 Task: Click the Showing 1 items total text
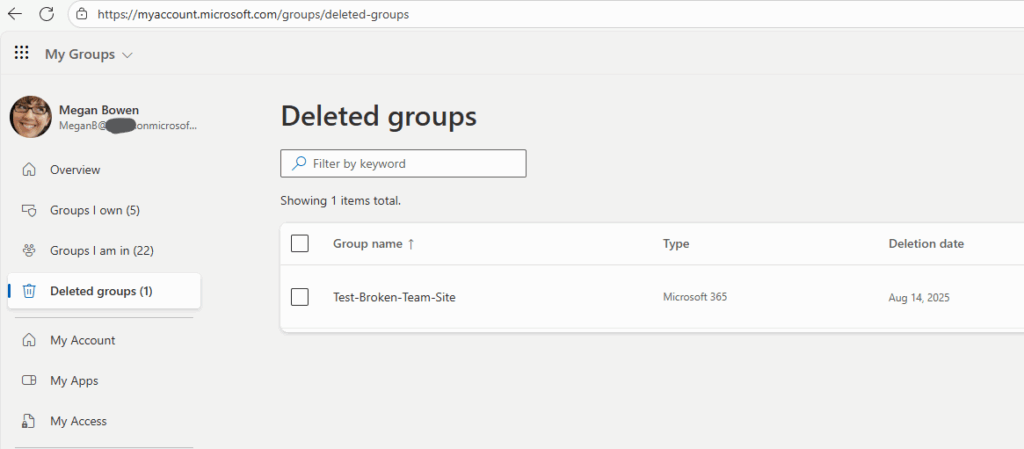click(340, 200)
